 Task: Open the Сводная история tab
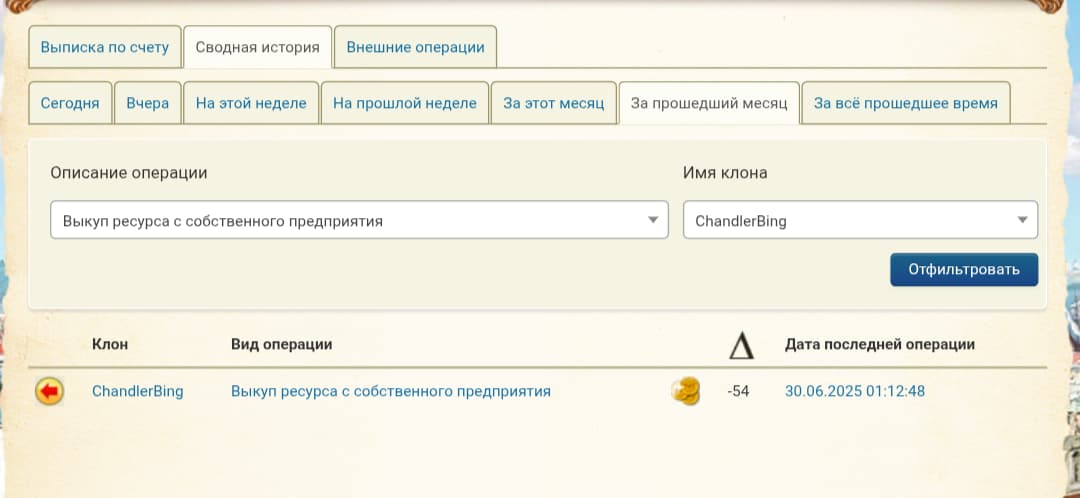pos(257,47)
